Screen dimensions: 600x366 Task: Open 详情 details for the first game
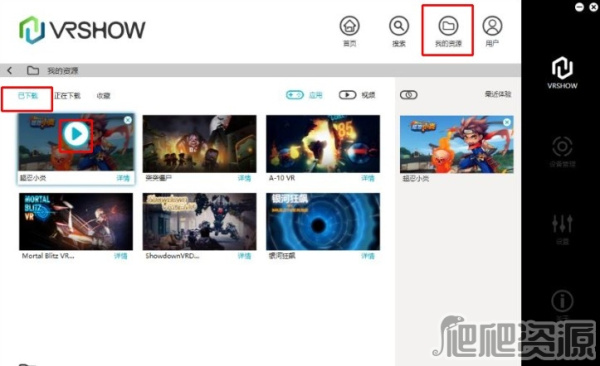coord(123,178)
